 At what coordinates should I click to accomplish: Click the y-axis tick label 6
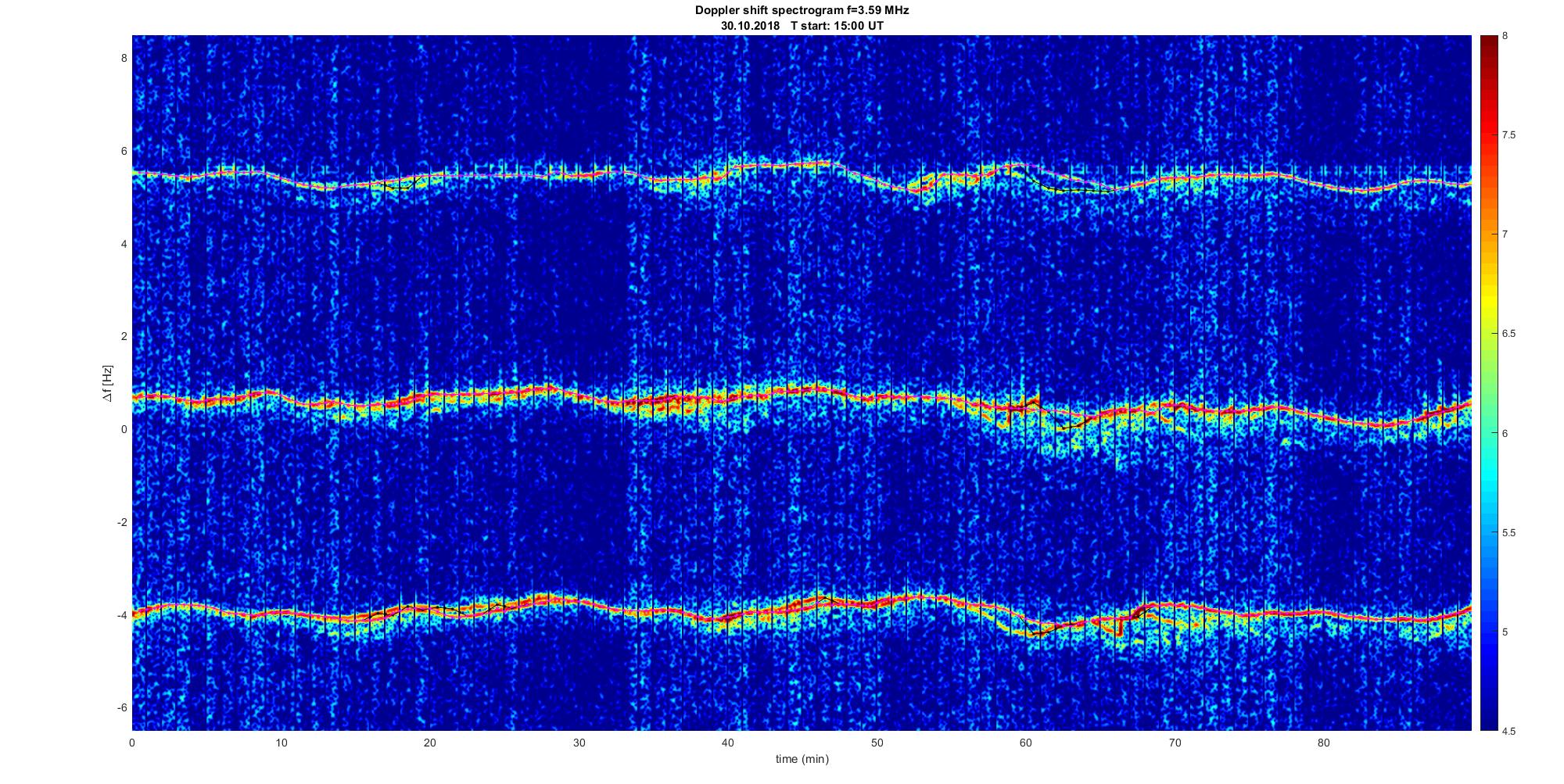124,151
